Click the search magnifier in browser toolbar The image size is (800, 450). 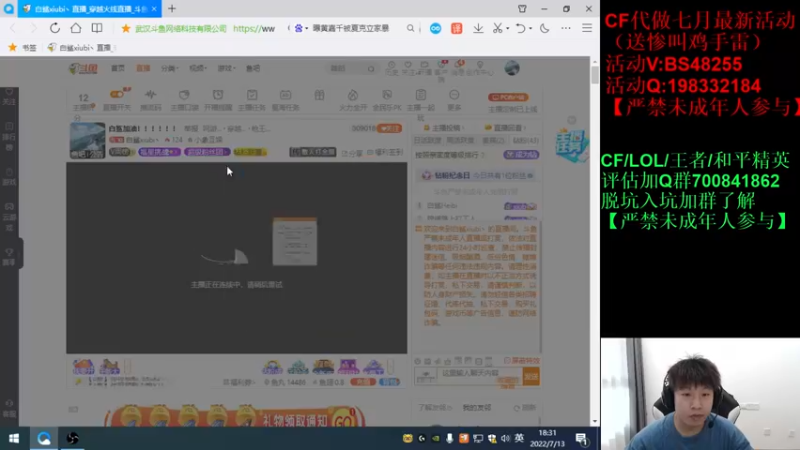coord(410,29)
